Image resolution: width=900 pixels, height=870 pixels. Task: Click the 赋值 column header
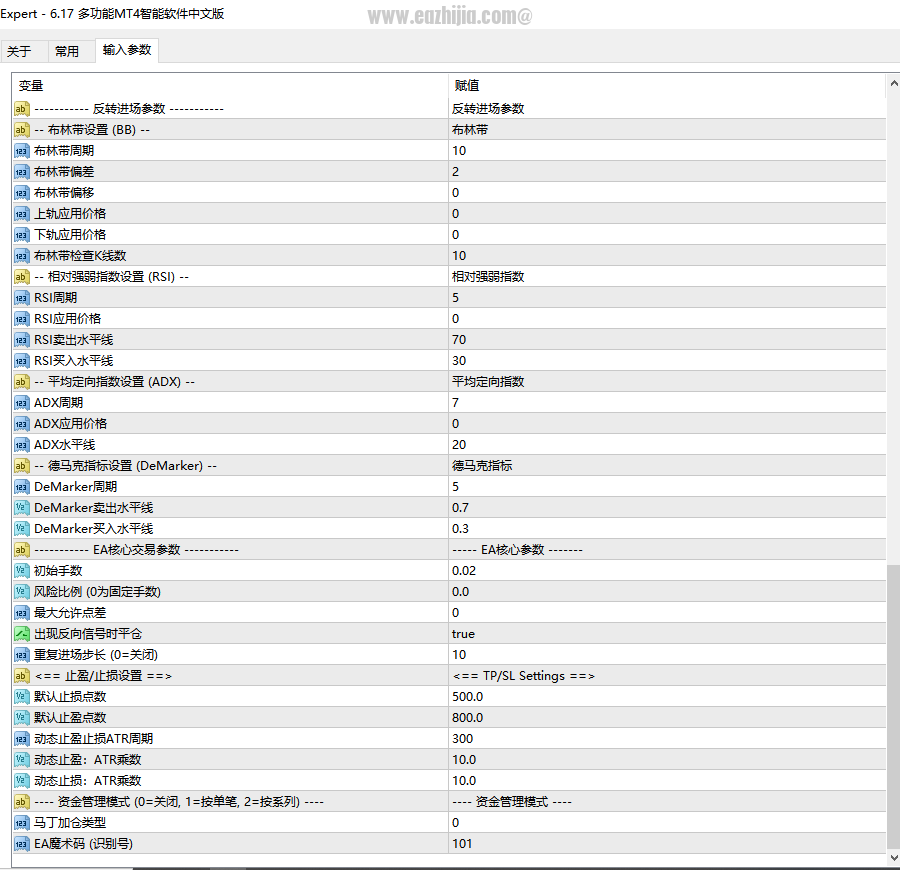[667, 86]
